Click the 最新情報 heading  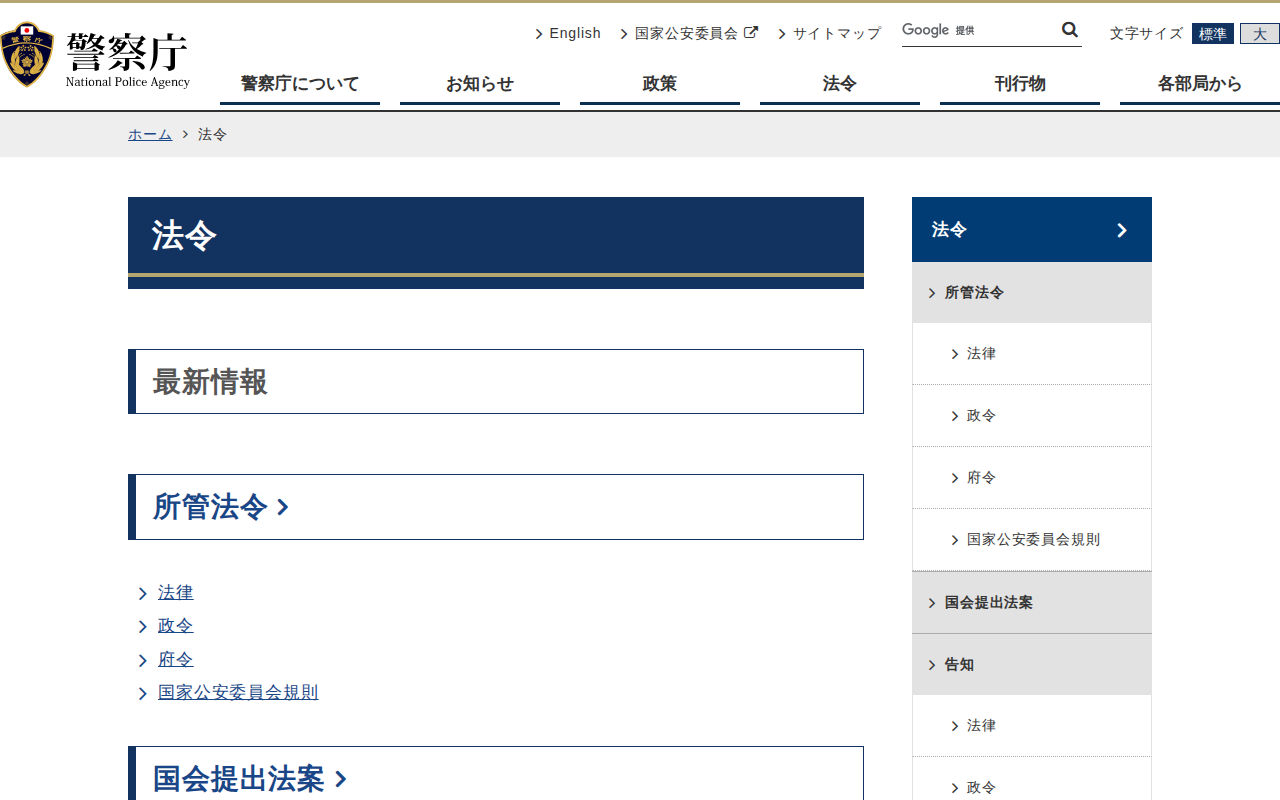210,382
